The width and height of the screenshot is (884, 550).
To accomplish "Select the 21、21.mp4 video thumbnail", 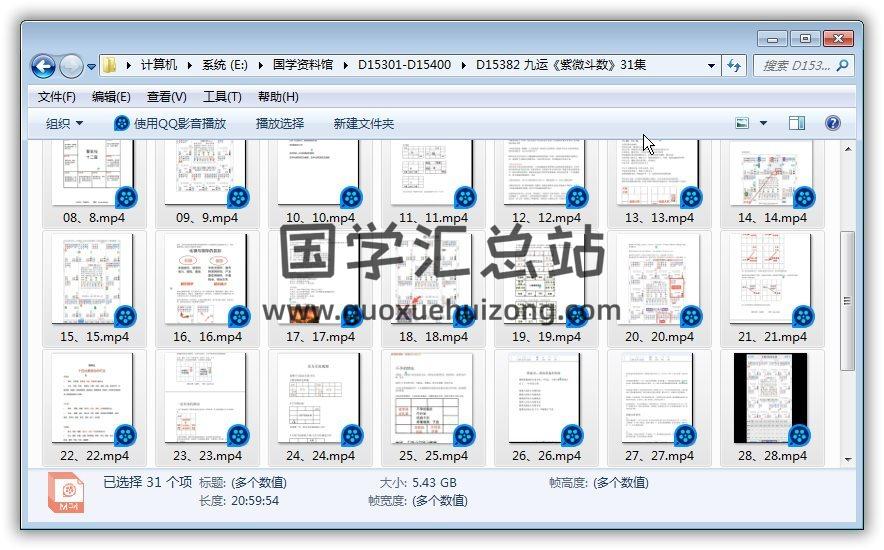I will 772,280.
